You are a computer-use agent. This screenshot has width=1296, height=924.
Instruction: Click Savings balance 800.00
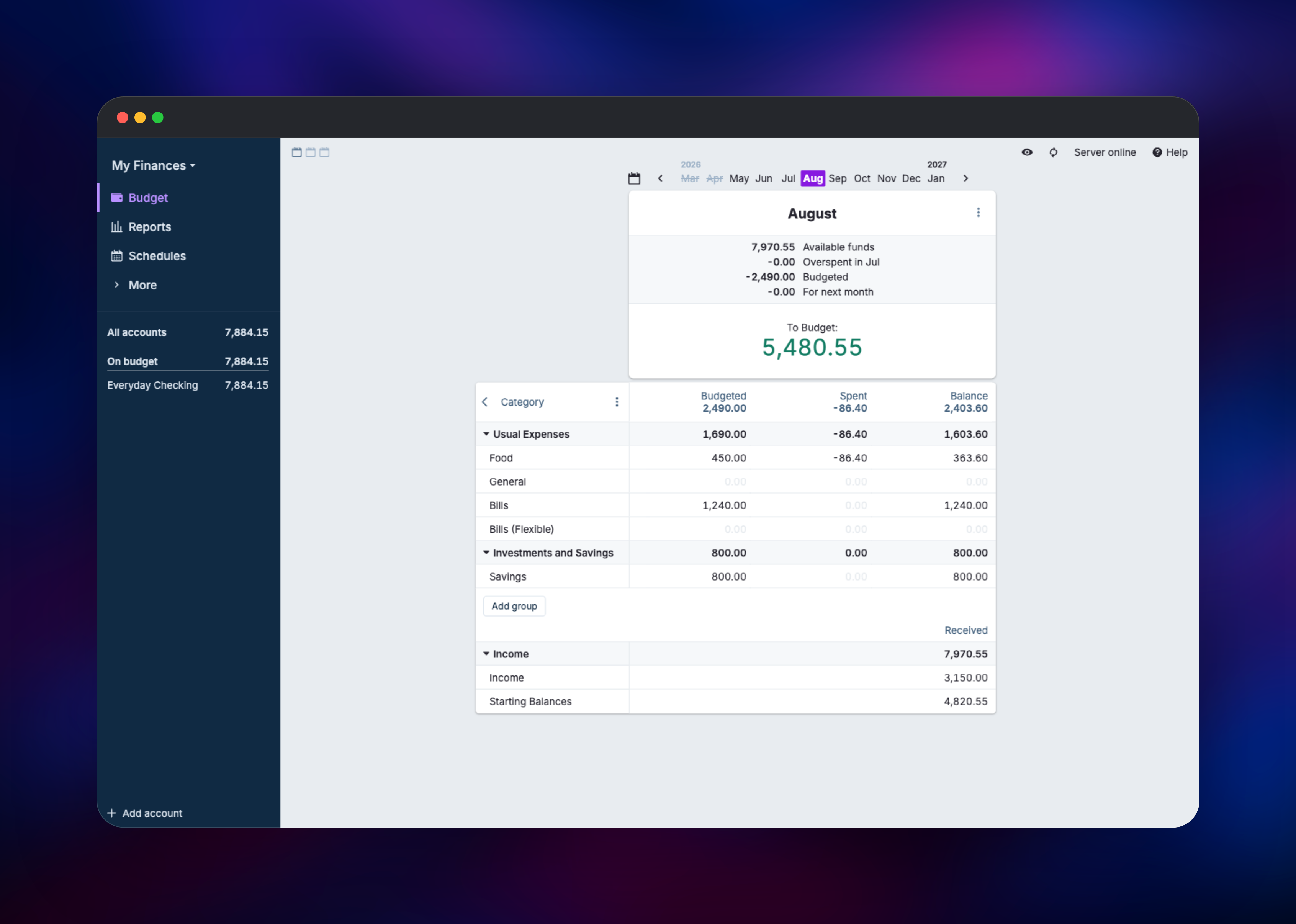coord(970,576)
